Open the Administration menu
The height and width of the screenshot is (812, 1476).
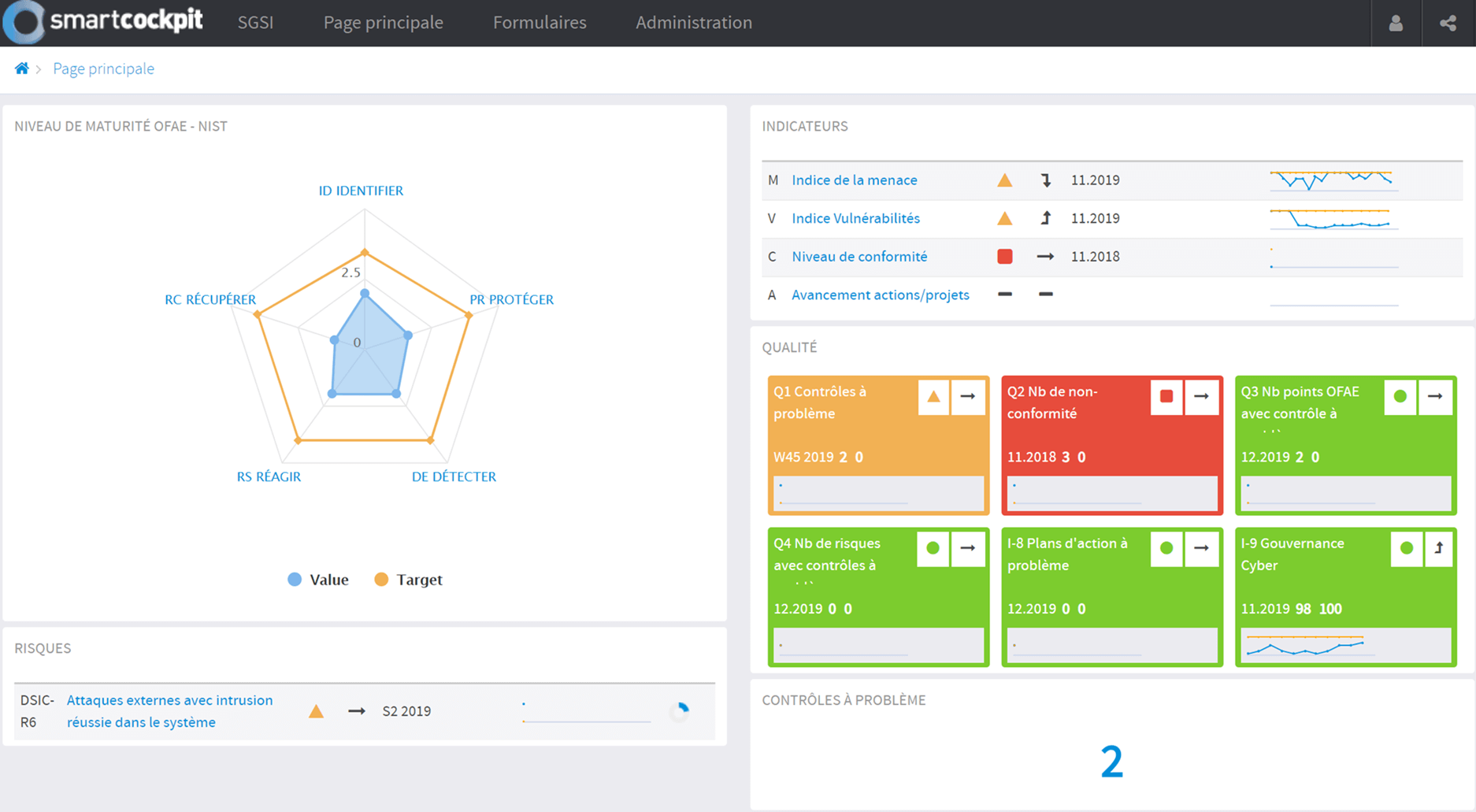pos(693,23)
